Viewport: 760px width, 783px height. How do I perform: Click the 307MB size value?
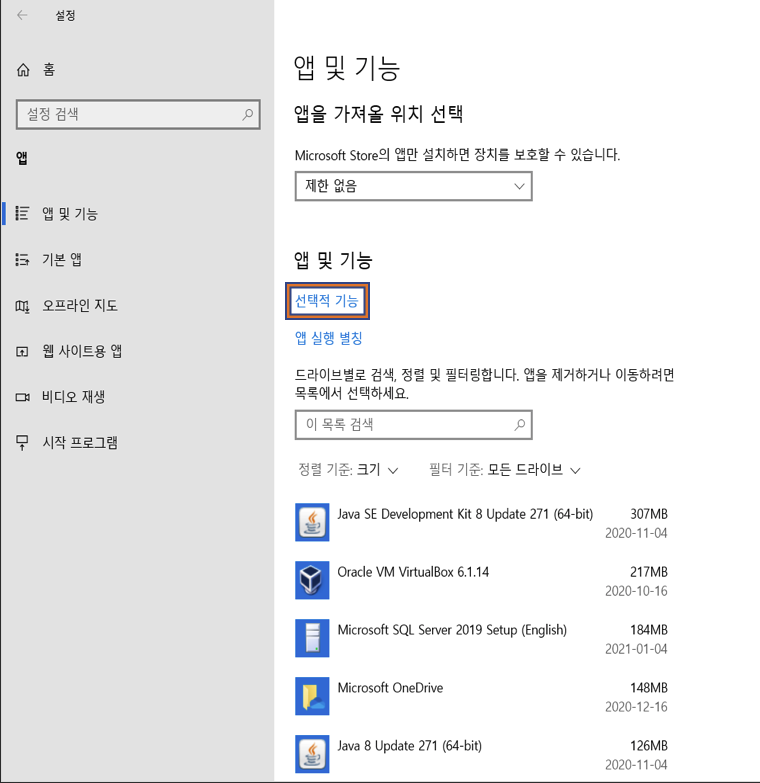tap(649, 514)
